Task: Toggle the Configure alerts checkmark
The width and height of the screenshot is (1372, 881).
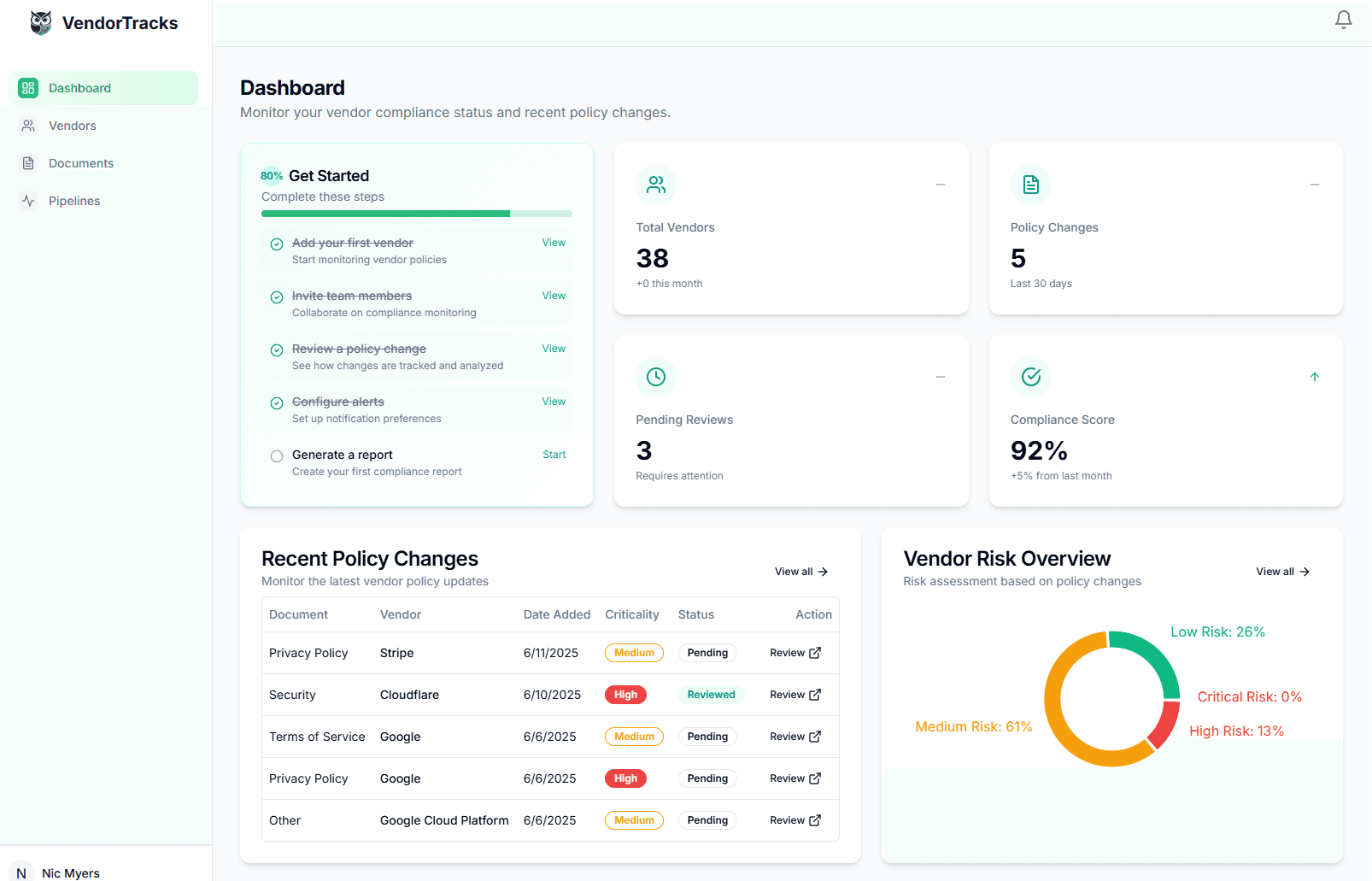Action: [x=277, y=403]
